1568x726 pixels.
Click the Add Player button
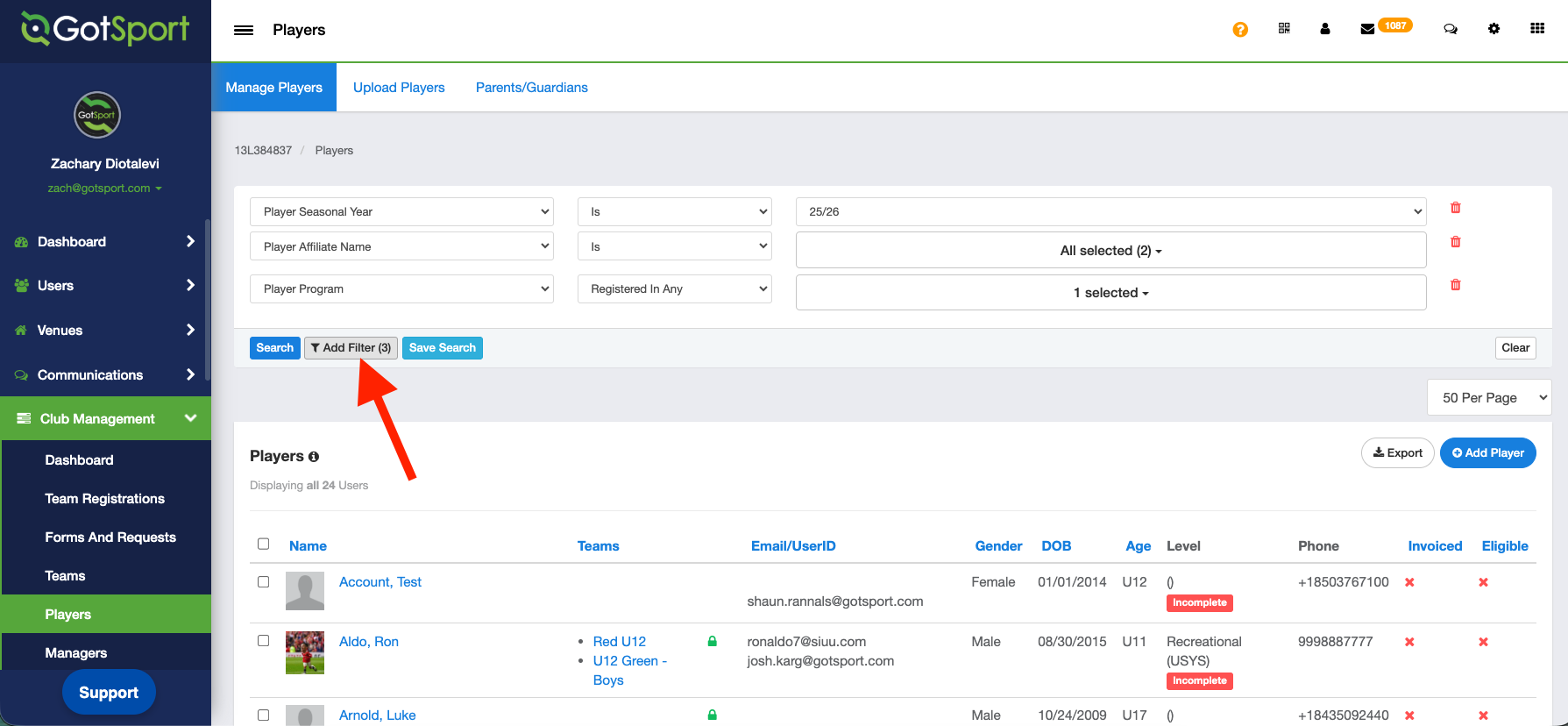(1487, 452)
